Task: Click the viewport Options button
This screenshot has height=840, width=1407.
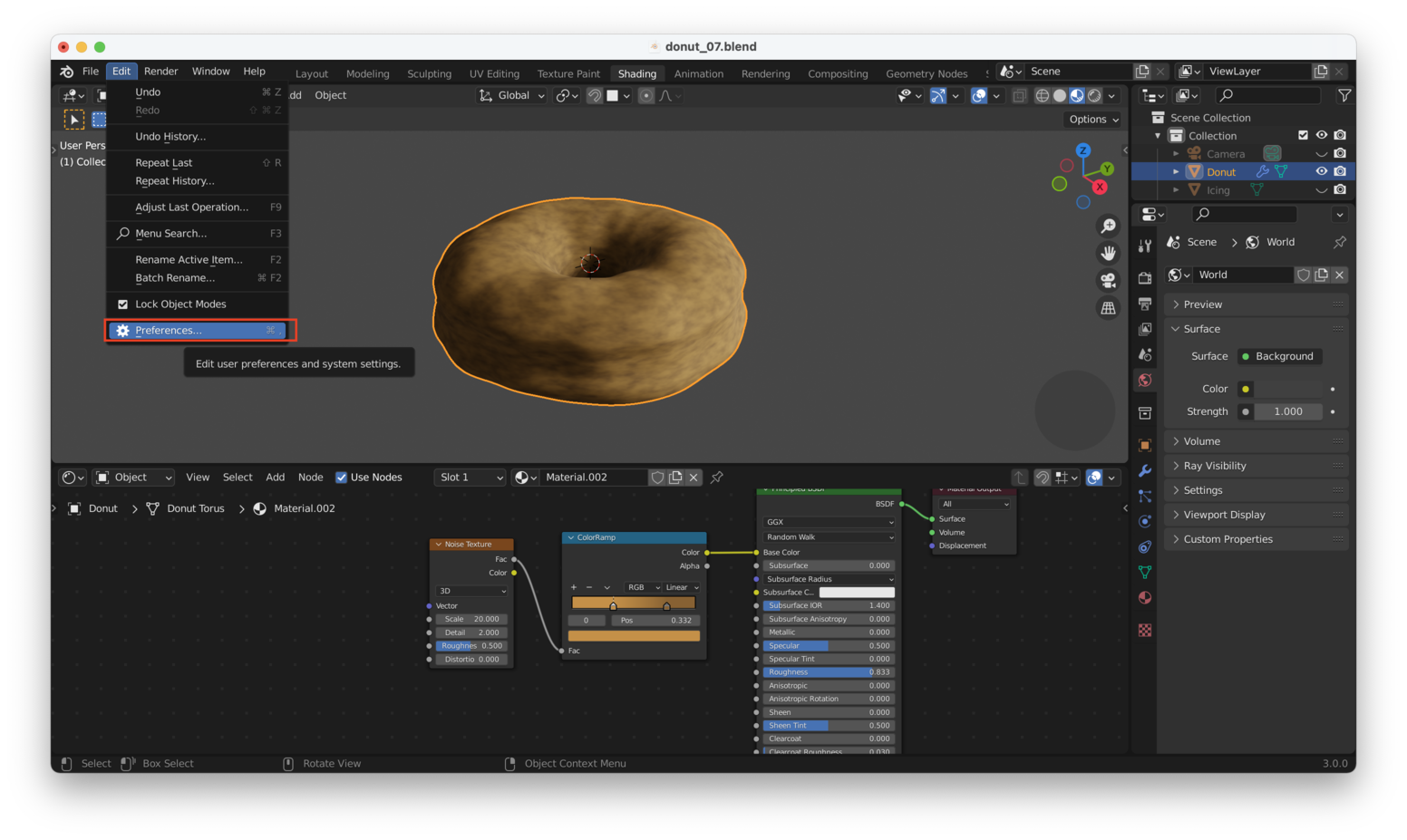Action: point(1092,120)
